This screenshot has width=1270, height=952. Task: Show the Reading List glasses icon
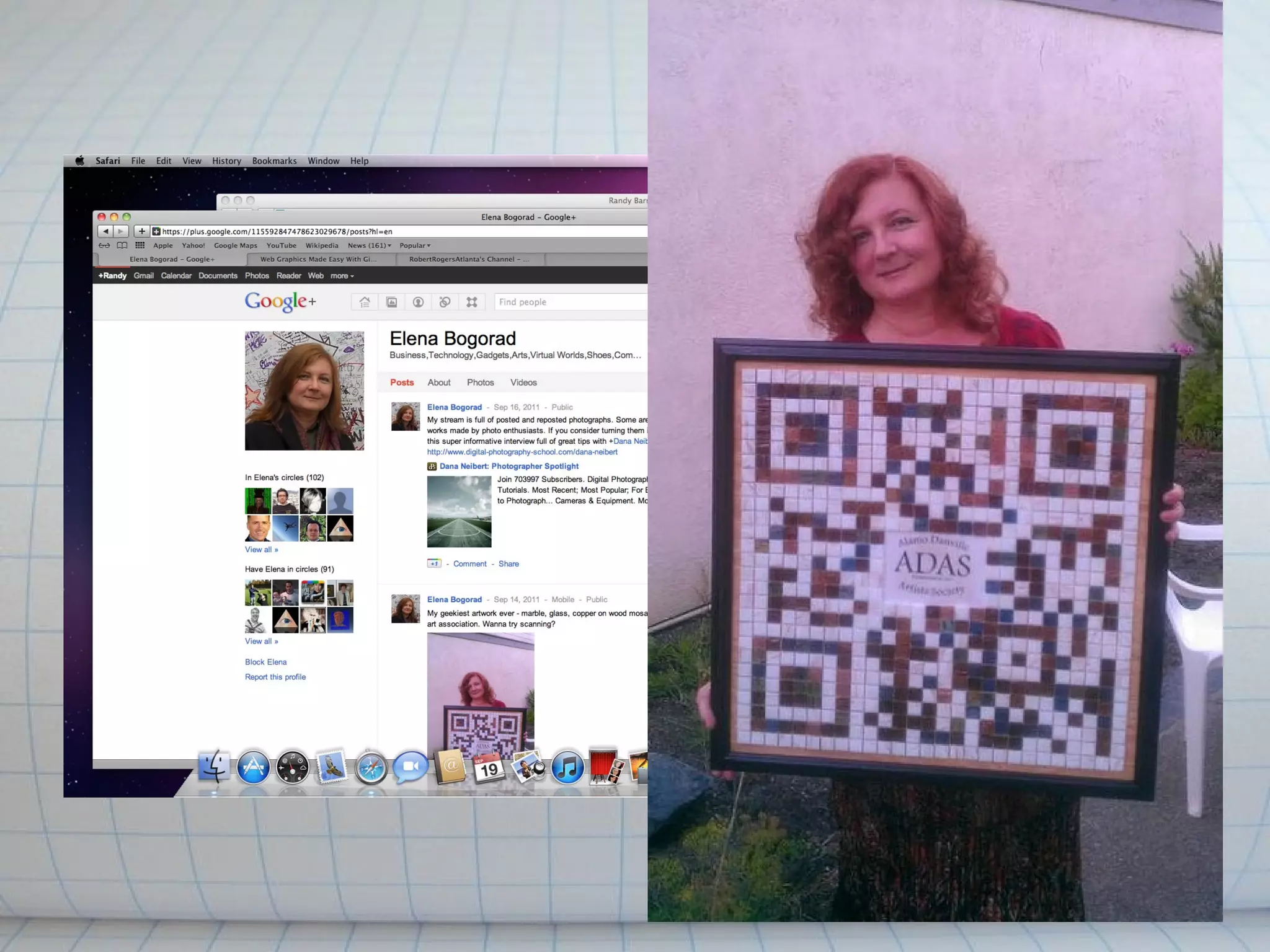click(x=104, y=245)
